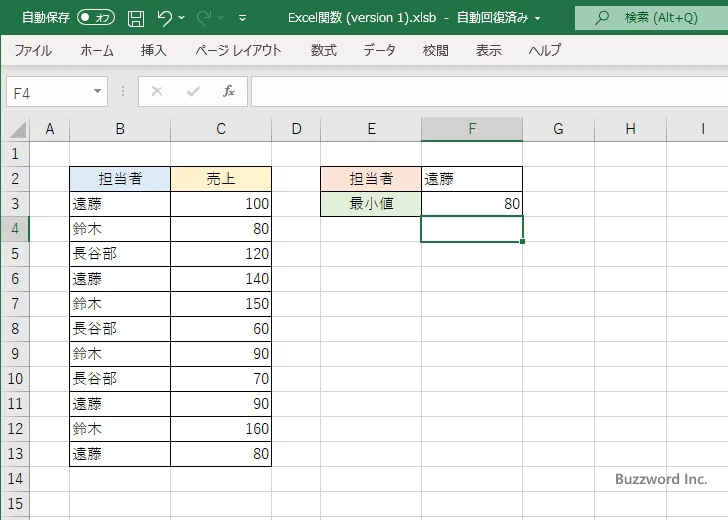Expand the Name Box dropdown arrow

[x=98, y=91]
